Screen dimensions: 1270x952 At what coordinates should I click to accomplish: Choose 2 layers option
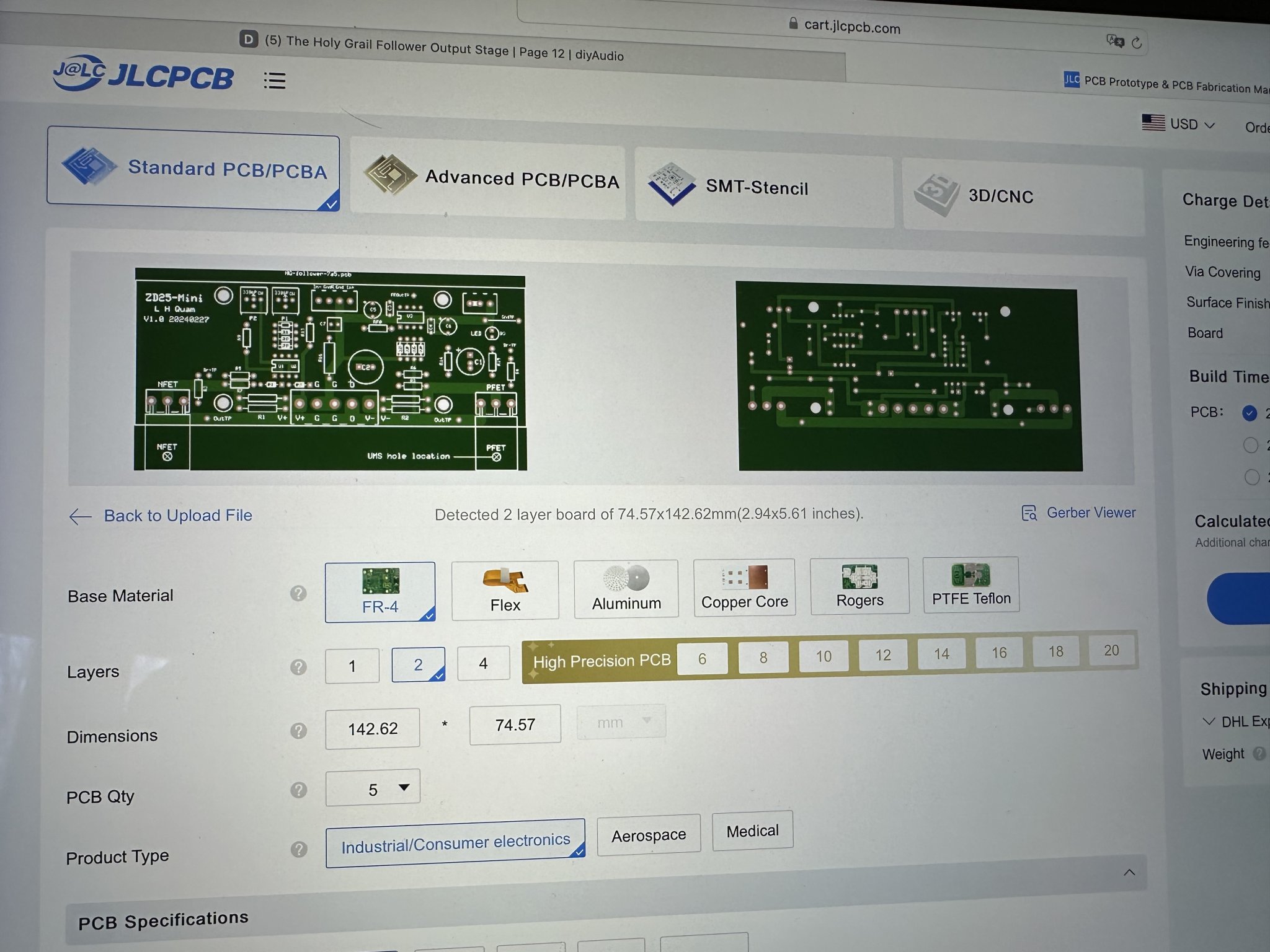point(418,664)
